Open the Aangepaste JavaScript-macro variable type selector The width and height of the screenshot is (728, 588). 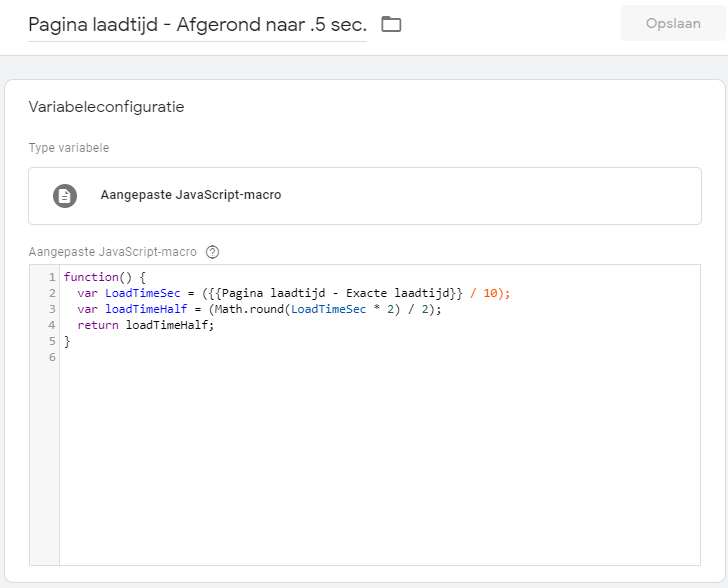click(x=365, y=196)
